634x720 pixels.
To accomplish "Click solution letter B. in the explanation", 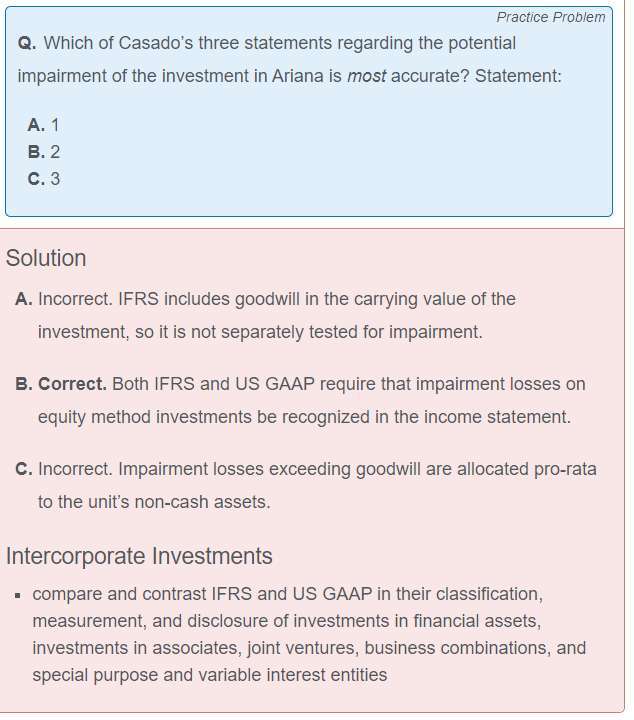I will (24, 384).
